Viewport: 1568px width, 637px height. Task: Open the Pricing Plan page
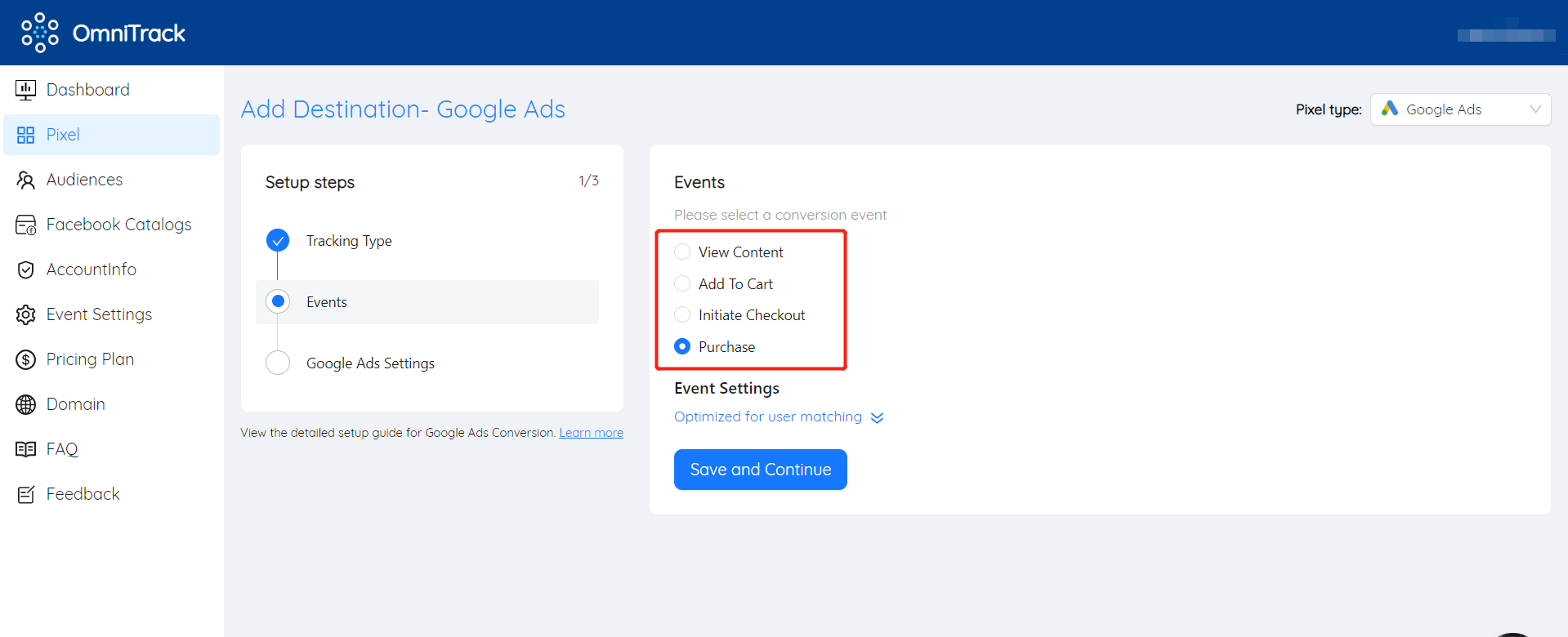coord(112,359)
